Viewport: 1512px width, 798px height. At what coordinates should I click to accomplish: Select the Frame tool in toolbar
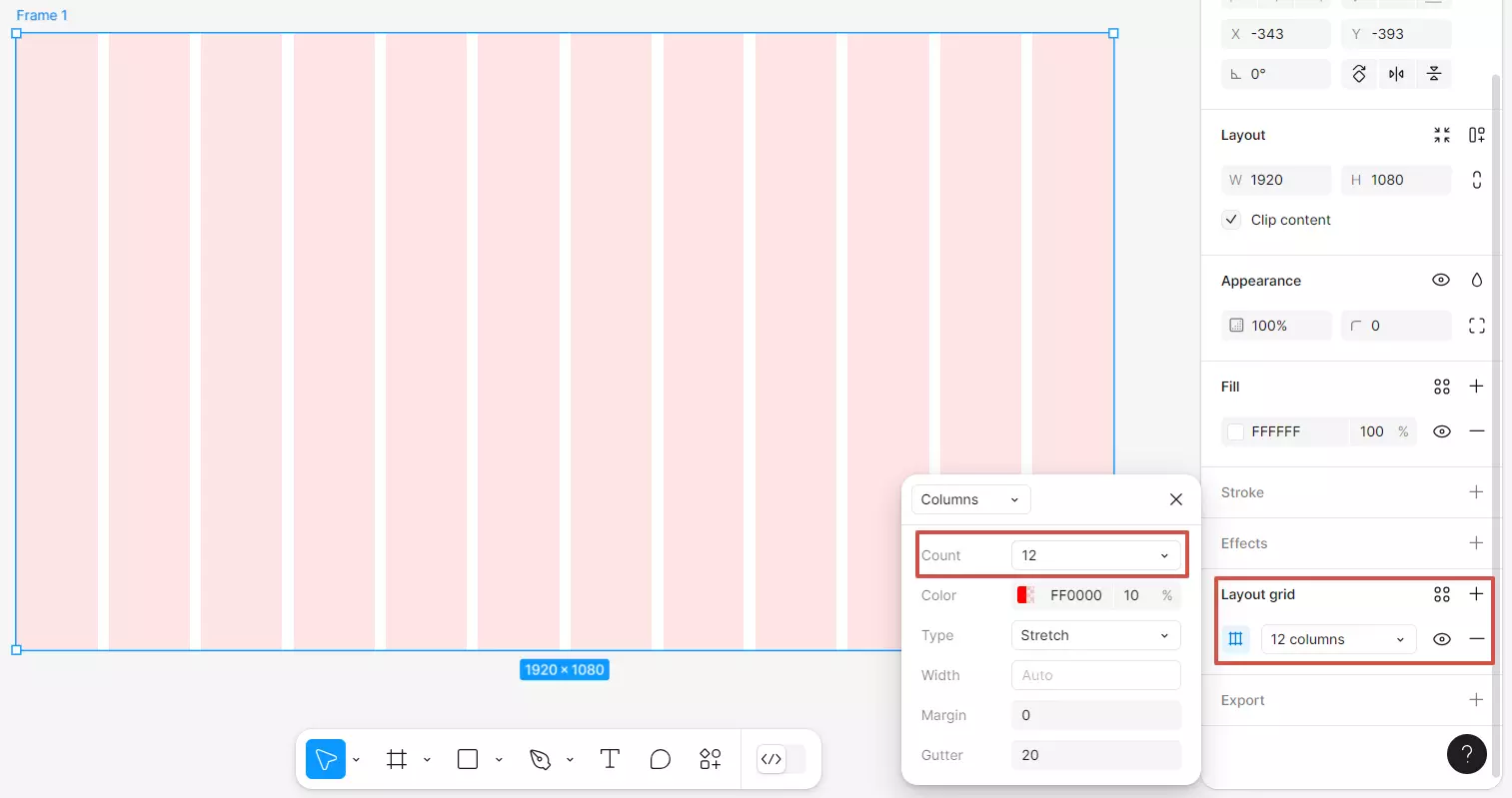tap(397, 760)
